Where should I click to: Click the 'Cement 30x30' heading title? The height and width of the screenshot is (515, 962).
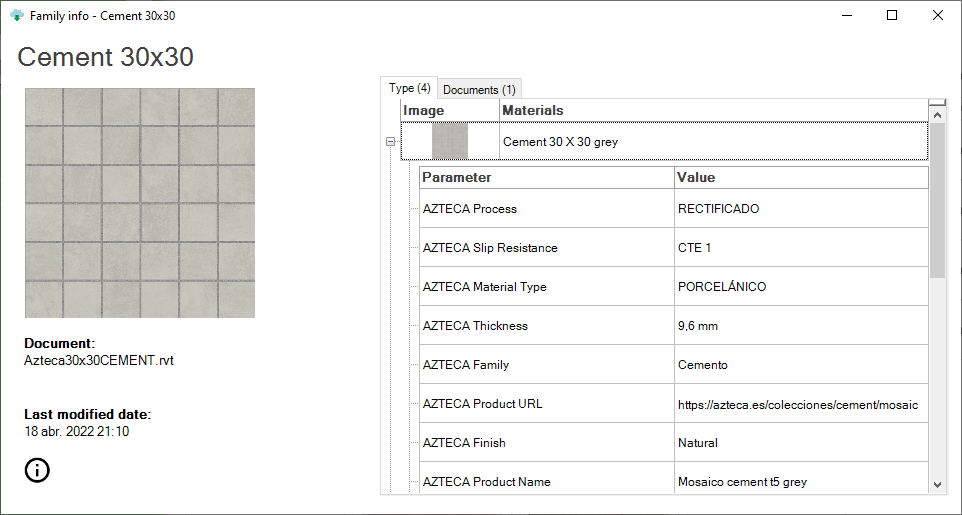(106, 57)
